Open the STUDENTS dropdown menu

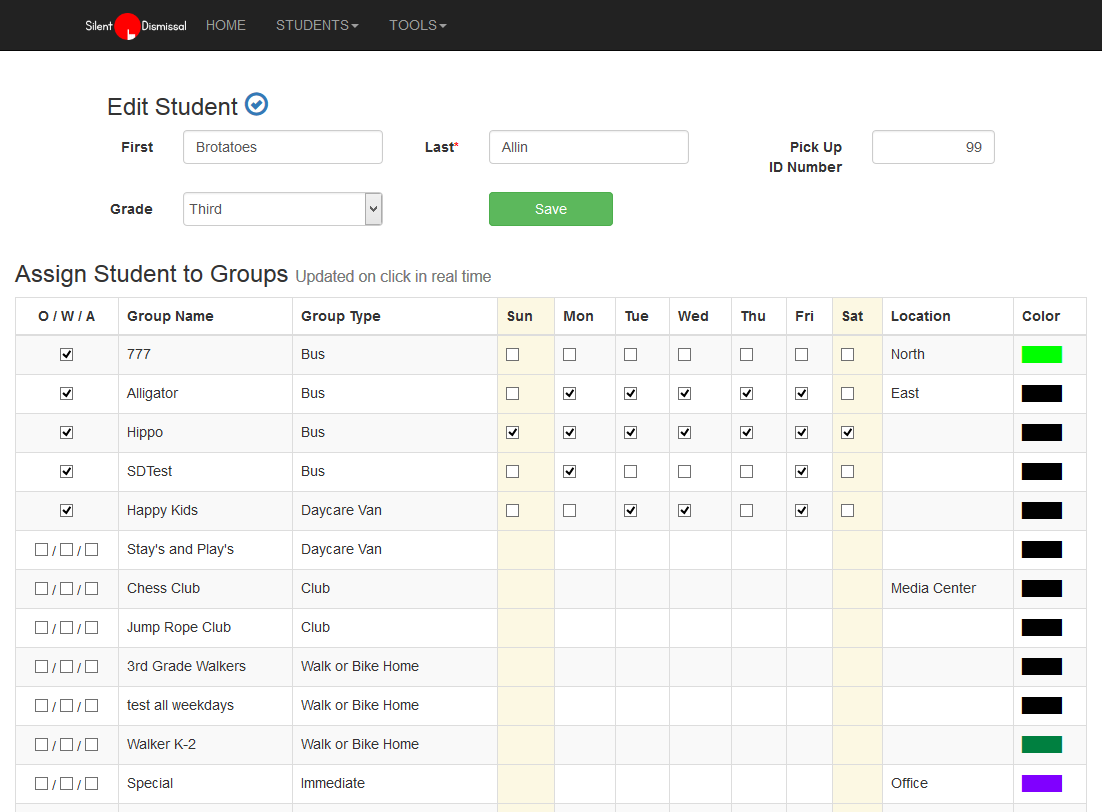[x=316, y=25]
